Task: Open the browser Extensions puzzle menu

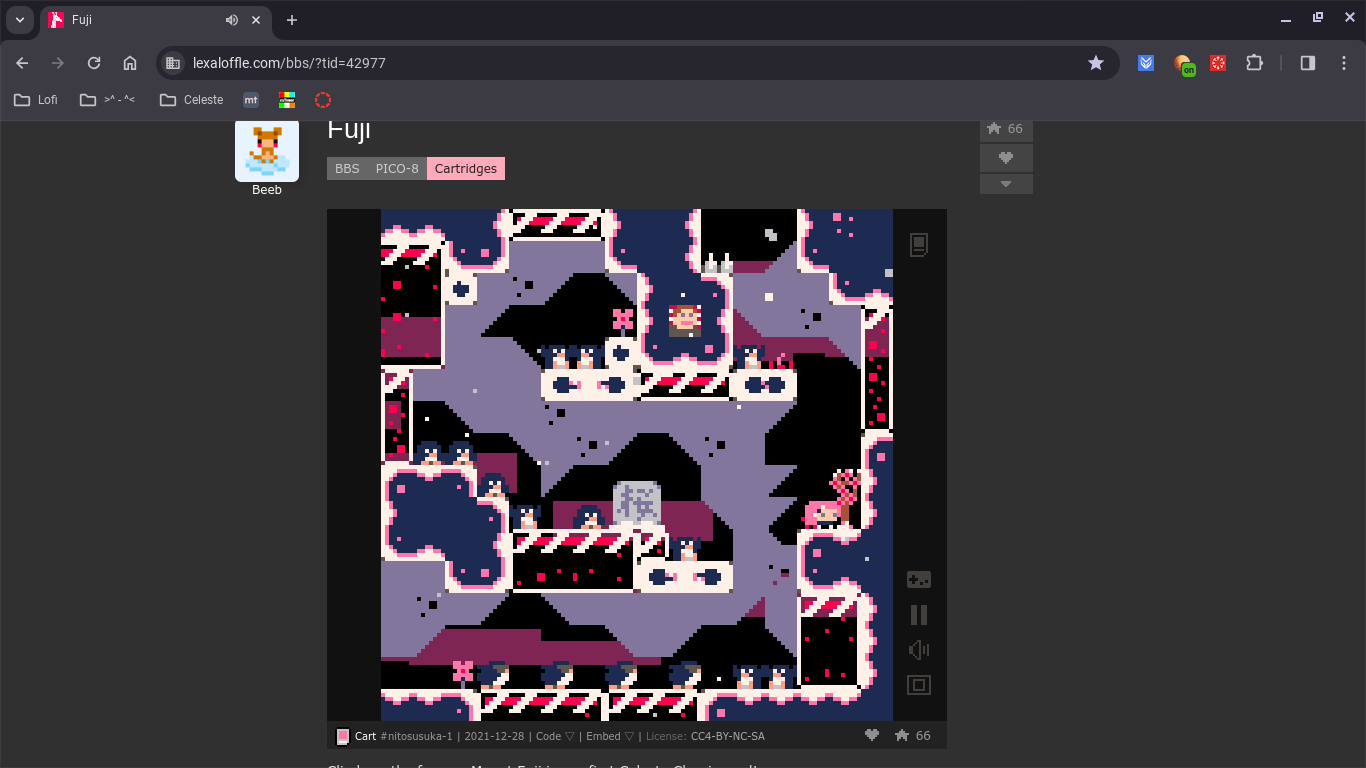Action: tap(1254, 63)
